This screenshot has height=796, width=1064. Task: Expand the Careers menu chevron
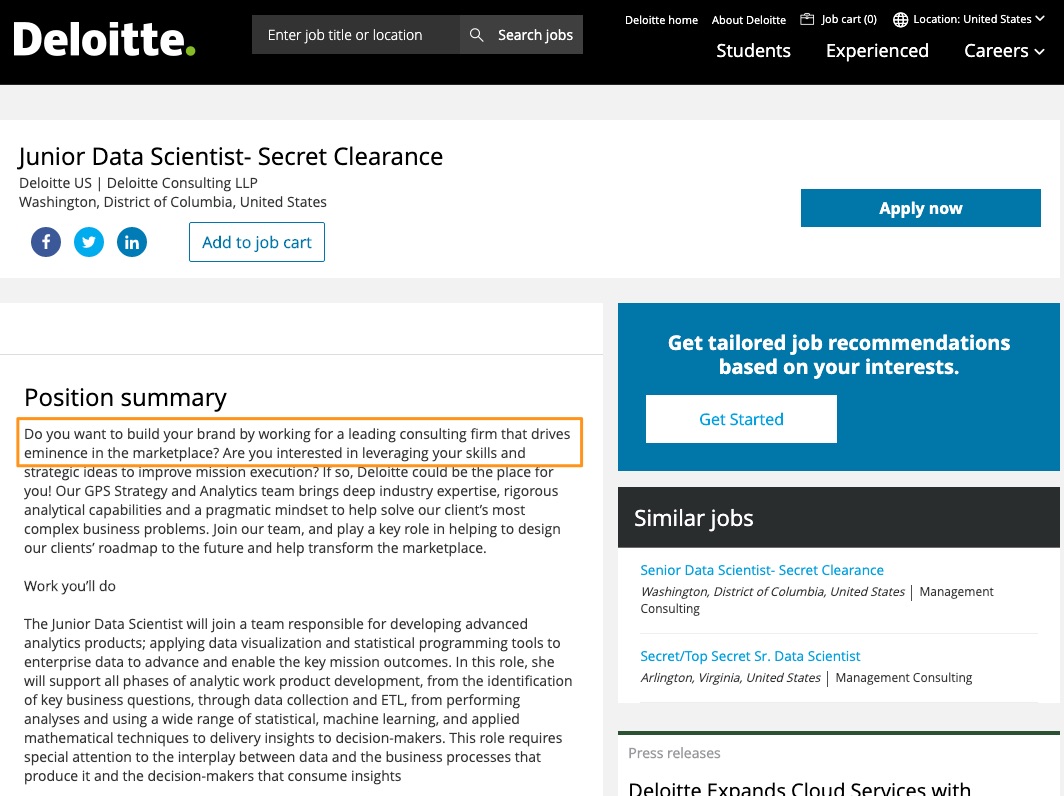pyautogui.click(x=1039, y=52)
